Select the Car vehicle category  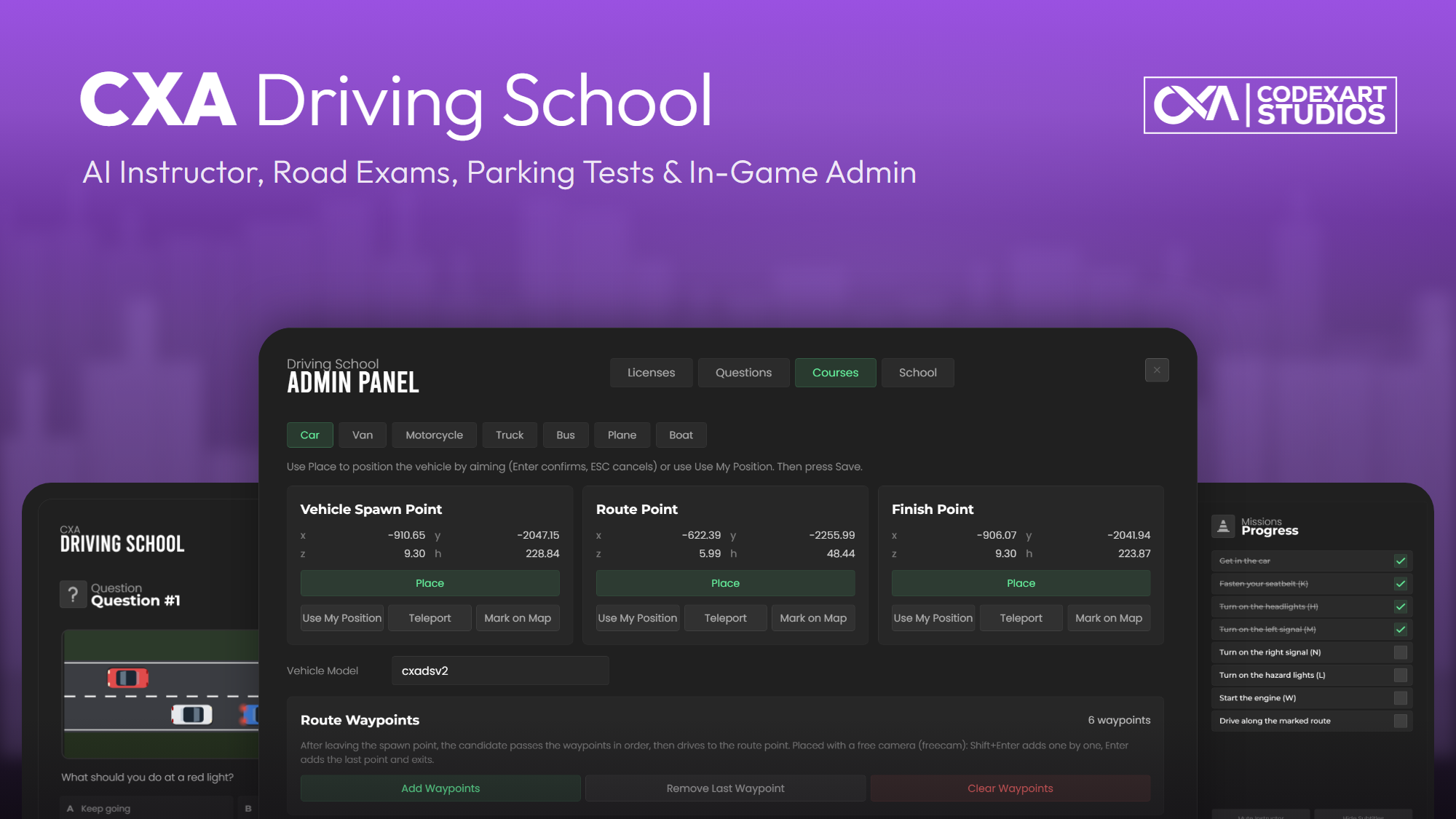[309, 435]
